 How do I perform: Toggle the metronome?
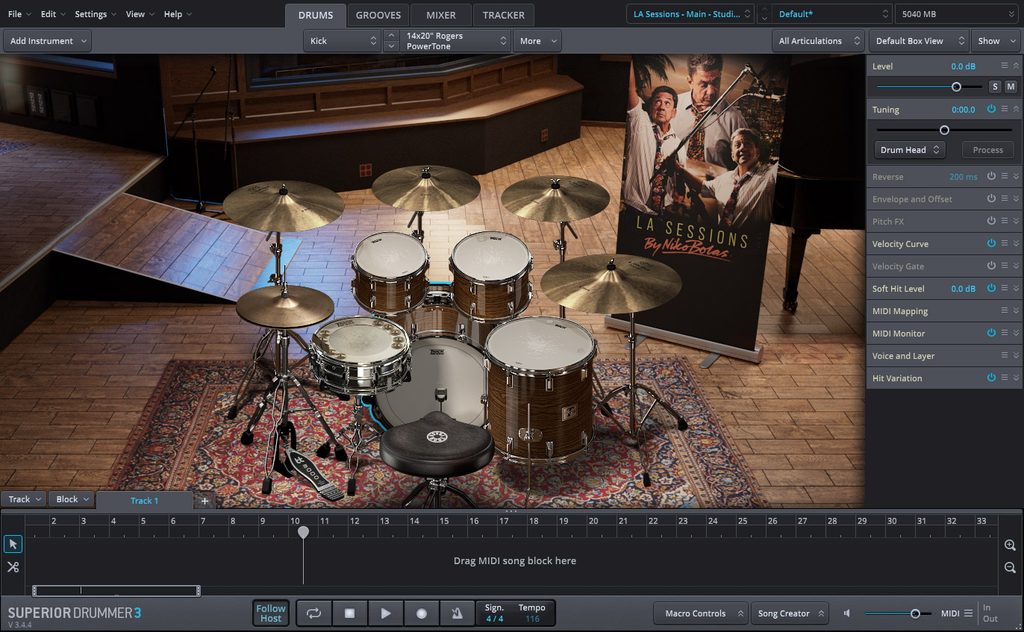point(457,613)
